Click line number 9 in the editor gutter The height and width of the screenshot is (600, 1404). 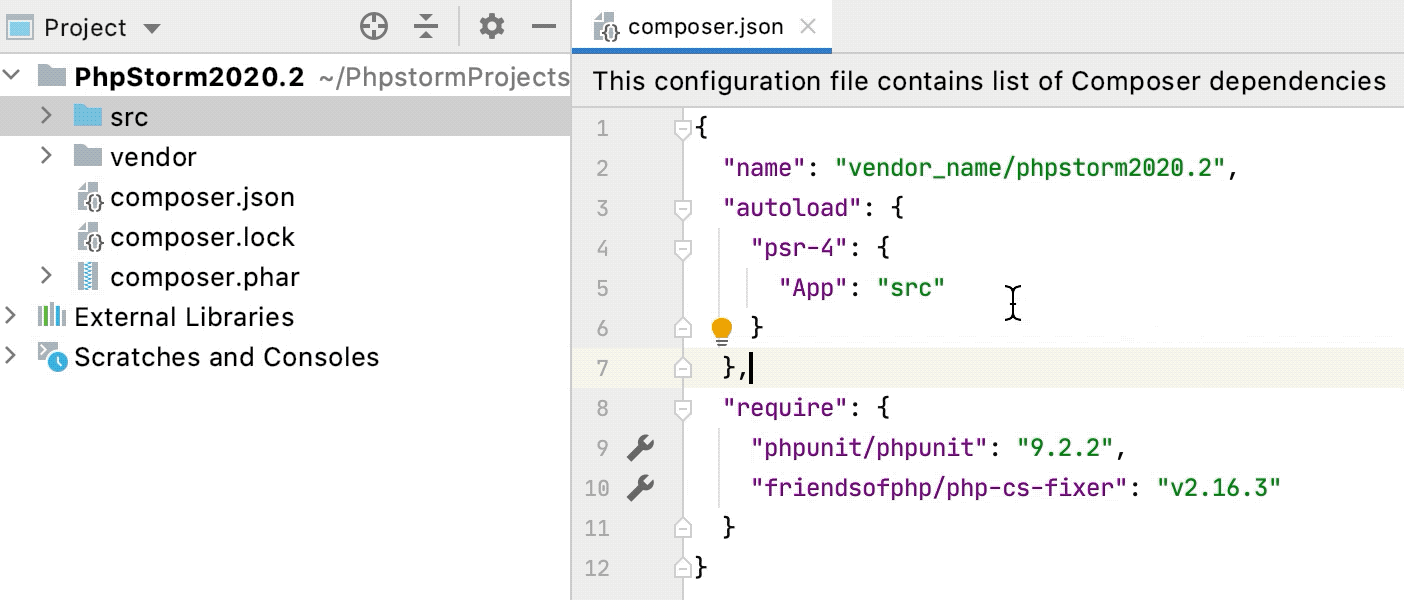601,447
